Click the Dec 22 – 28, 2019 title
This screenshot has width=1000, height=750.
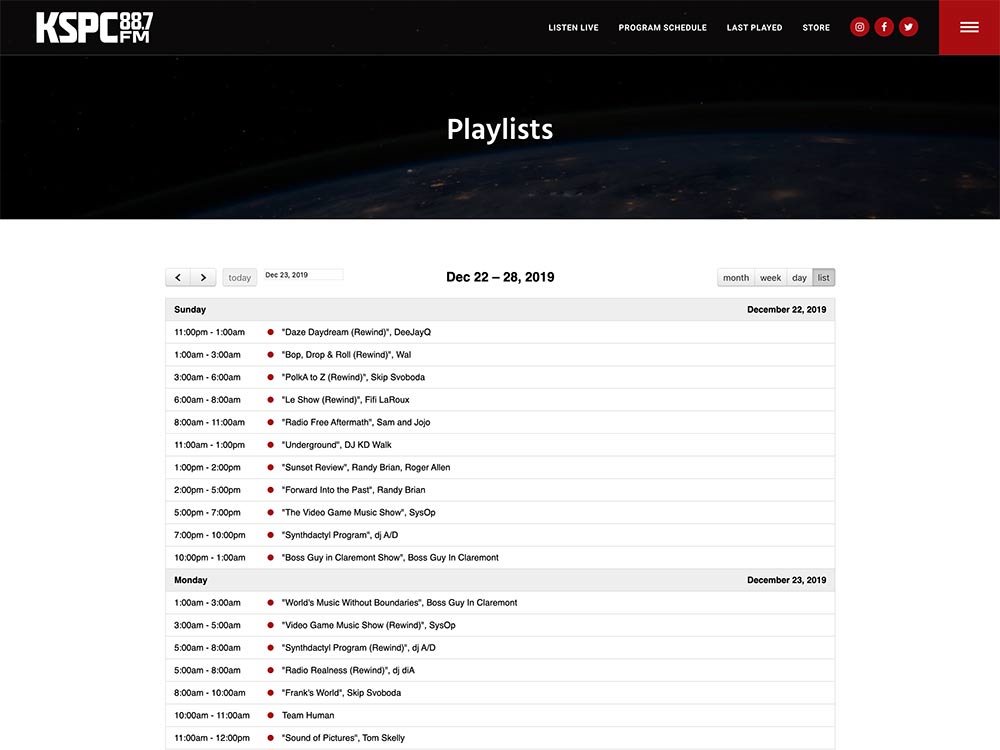pos(500,277)
